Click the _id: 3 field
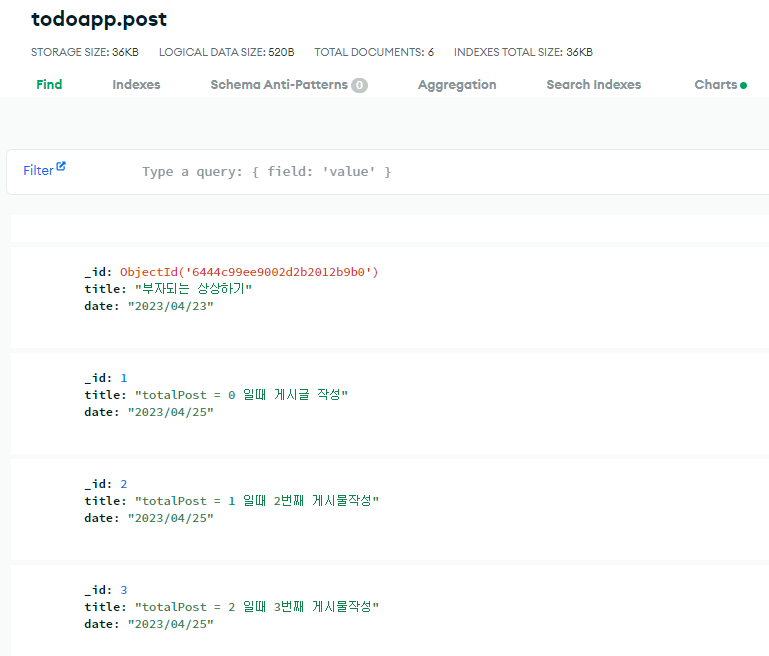Image resolution: width=769 pixels, height=656 pixels. (x=106, y=590)
